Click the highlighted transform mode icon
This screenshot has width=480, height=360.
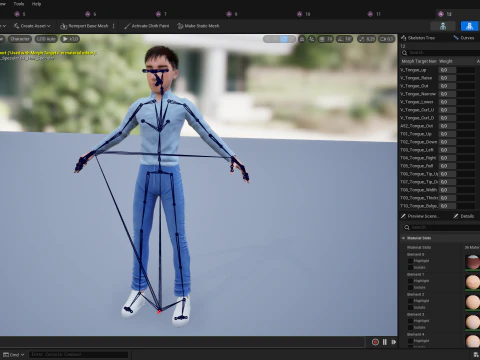284,39
